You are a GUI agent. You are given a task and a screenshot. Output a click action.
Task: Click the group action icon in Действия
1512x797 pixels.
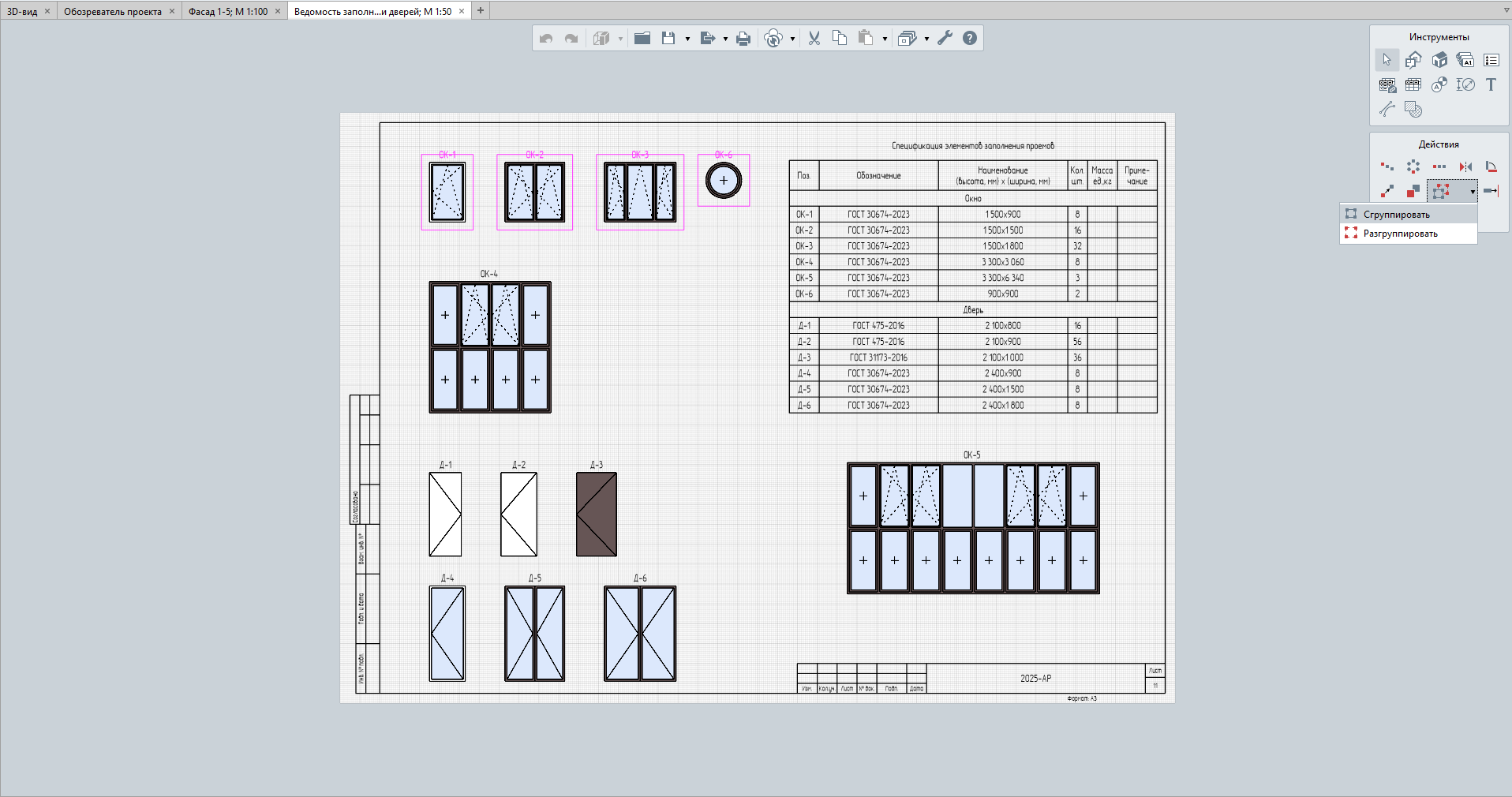(1441, 191)
